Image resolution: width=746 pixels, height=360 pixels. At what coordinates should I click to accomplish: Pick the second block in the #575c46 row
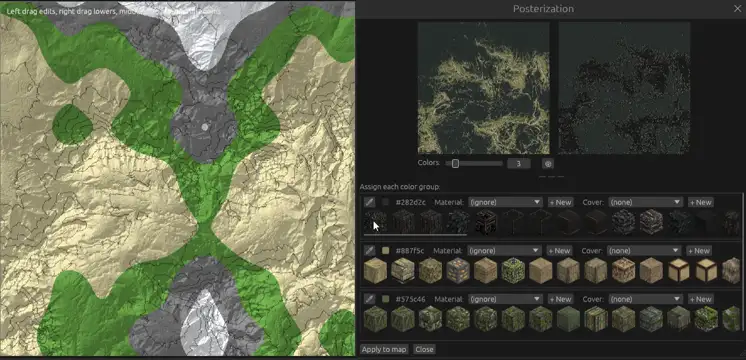[x=403, y=319]
